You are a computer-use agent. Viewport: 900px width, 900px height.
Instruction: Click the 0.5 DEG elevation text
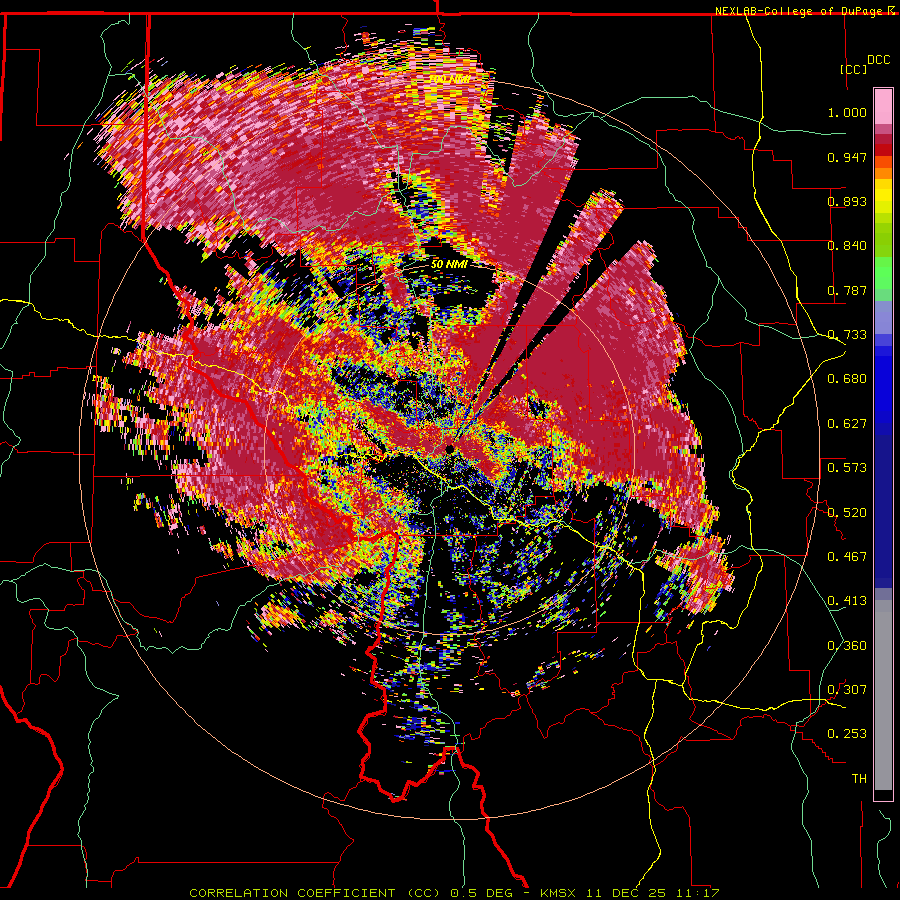point(483,893)
